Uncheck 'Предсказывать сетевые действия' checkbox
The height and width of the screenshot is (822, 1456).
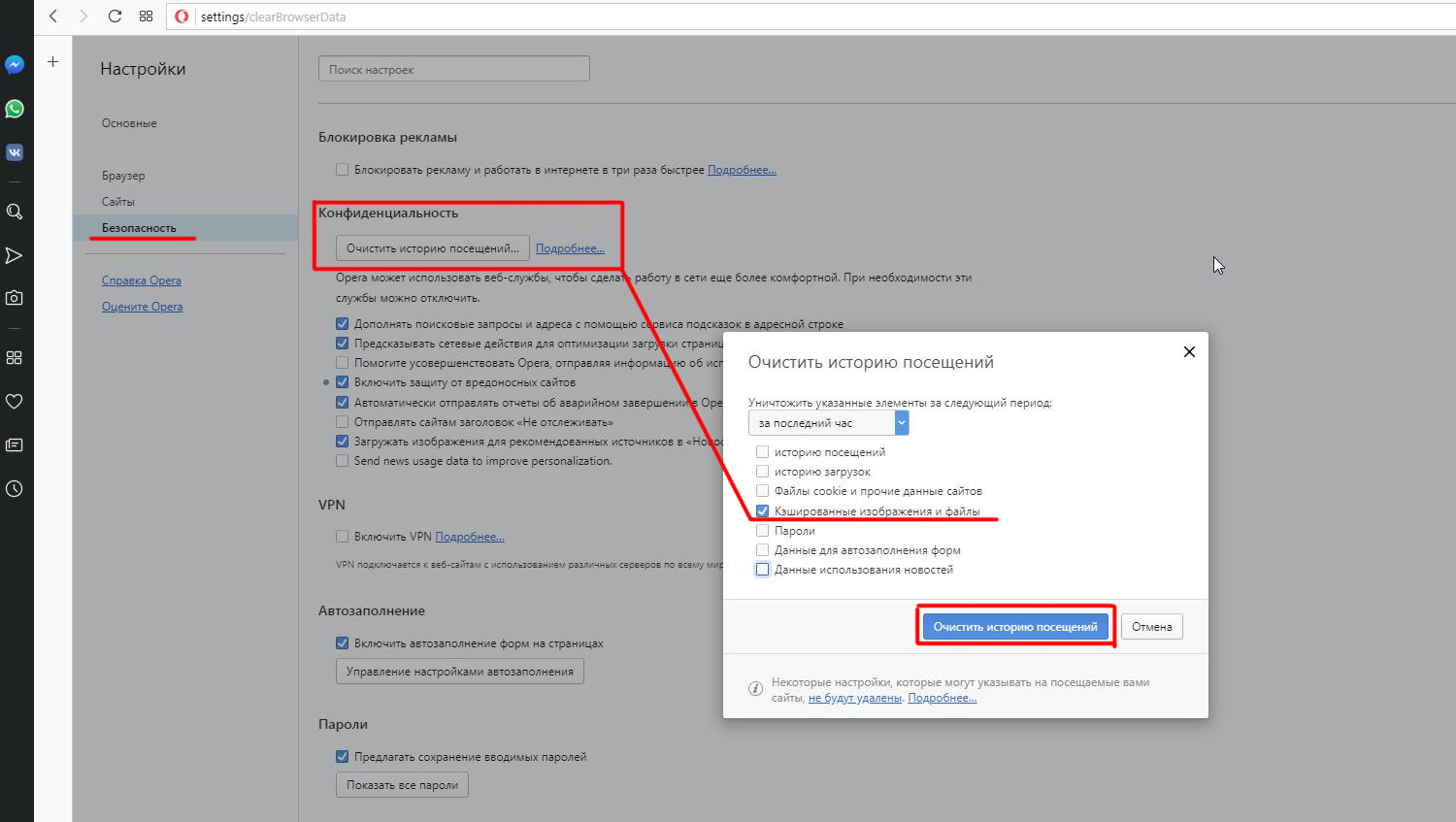(342, 344)
